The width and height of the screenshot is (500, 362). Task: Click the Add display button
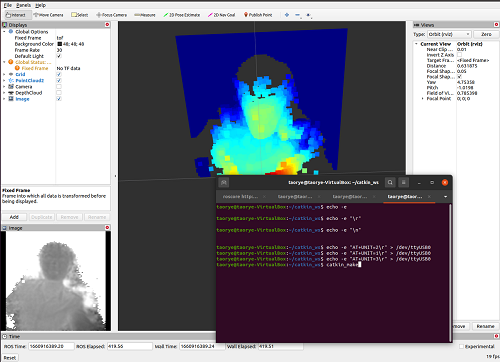pos(14,217)
